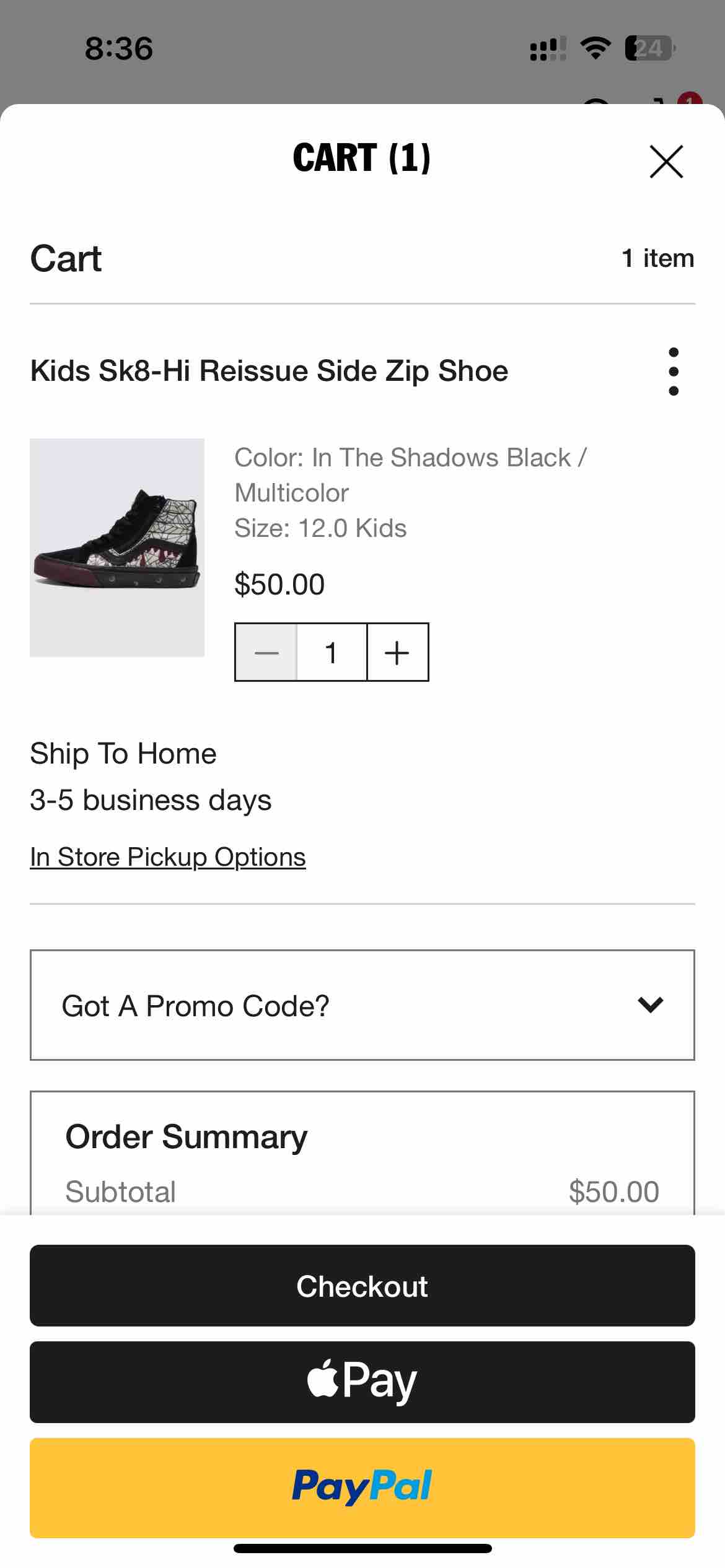The width and height of the screenshot is (725, 1568).
Task: Tap the 8:36 clock in status bar
Action: 119,48
